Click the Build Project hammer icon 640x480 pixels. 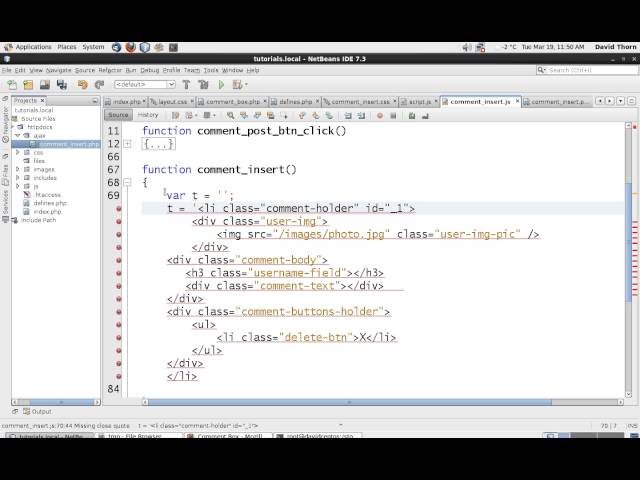pos(186,84)
